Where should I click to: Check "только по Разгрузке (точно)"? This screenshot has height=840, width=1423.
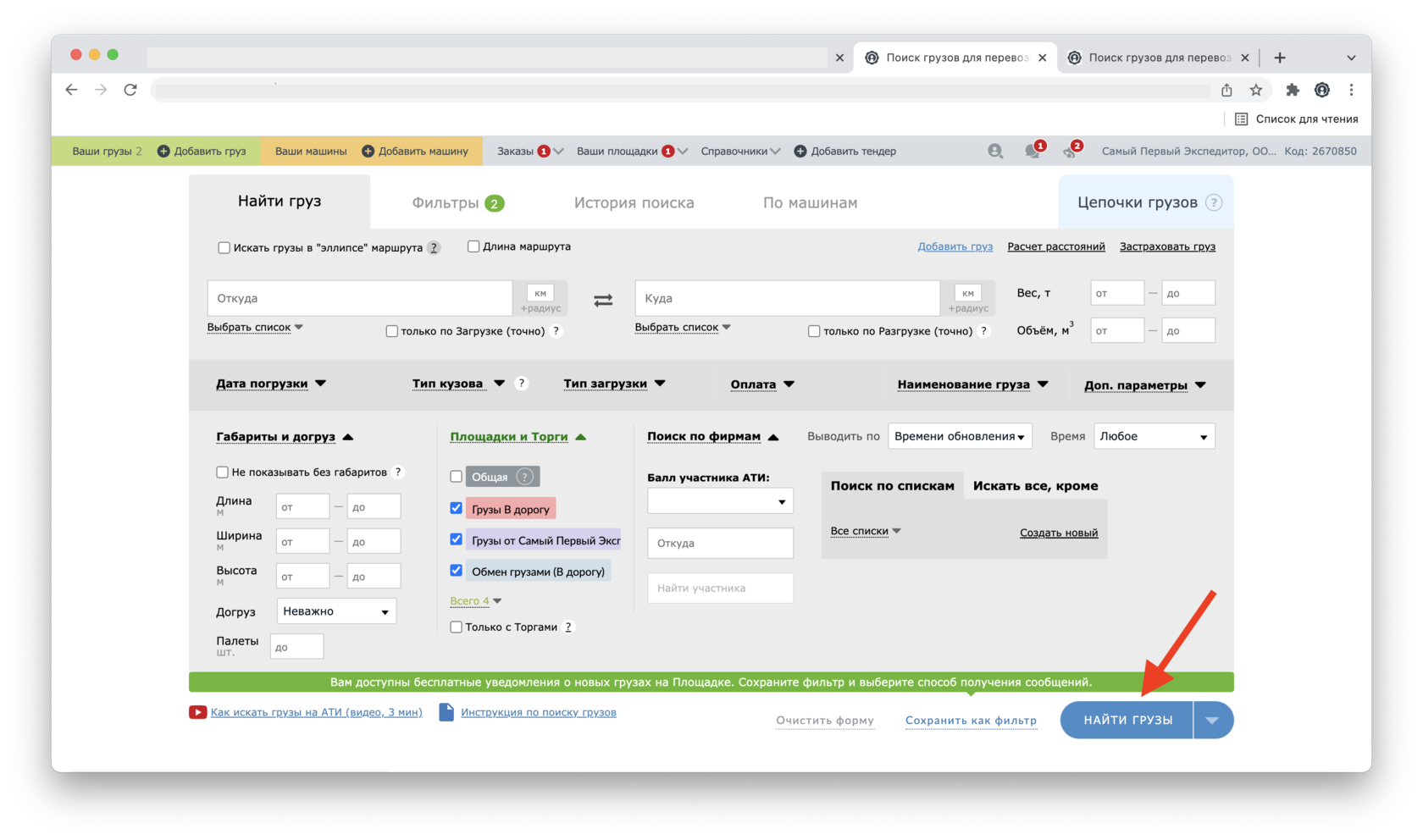[814, 331]
